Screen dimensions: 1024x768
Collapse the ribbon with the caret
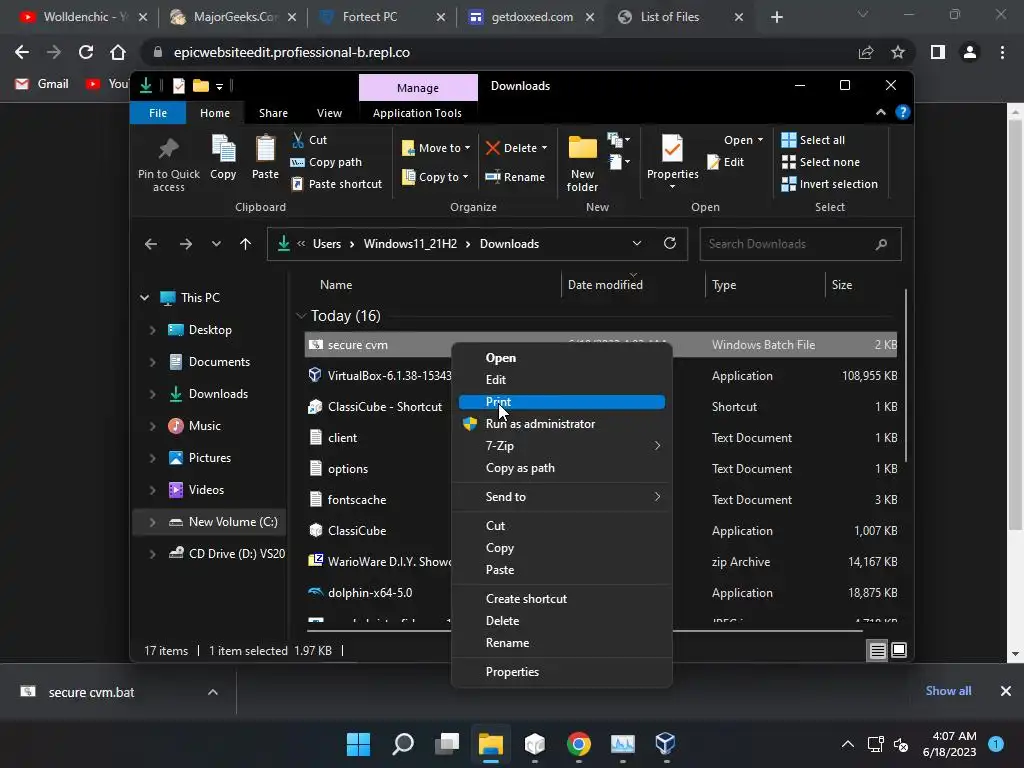pyautogui.click(x=881, y=112)
